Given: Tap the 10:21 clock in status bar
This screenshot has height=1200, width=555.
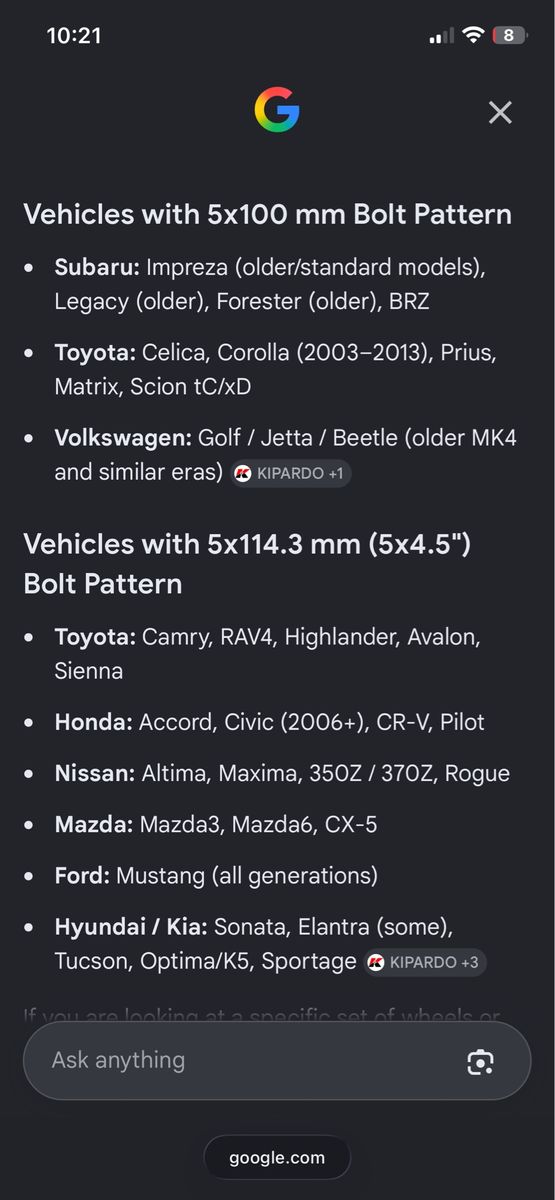Looking at the screenshot, I should (74, 36).
